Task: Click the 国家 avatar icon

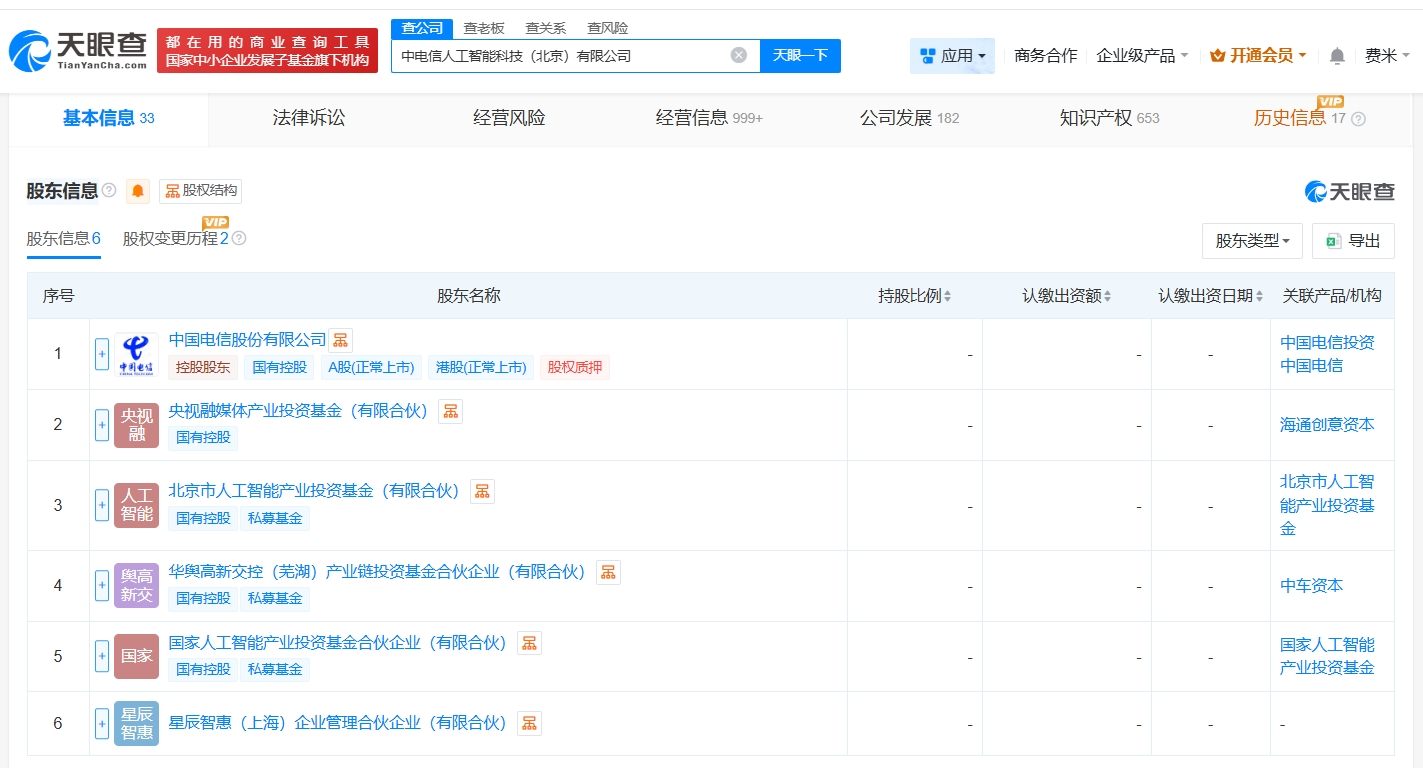Action: [136, 656]
